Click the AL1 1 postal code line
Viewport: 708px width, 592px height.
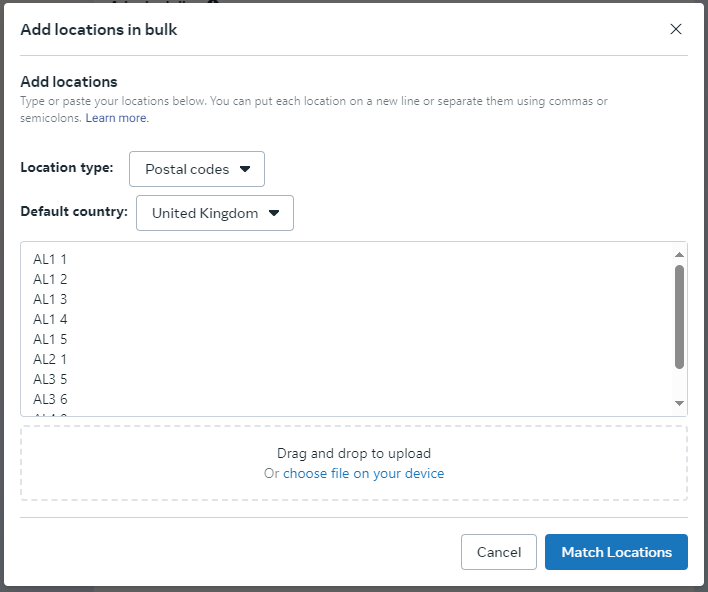point(50,259)
